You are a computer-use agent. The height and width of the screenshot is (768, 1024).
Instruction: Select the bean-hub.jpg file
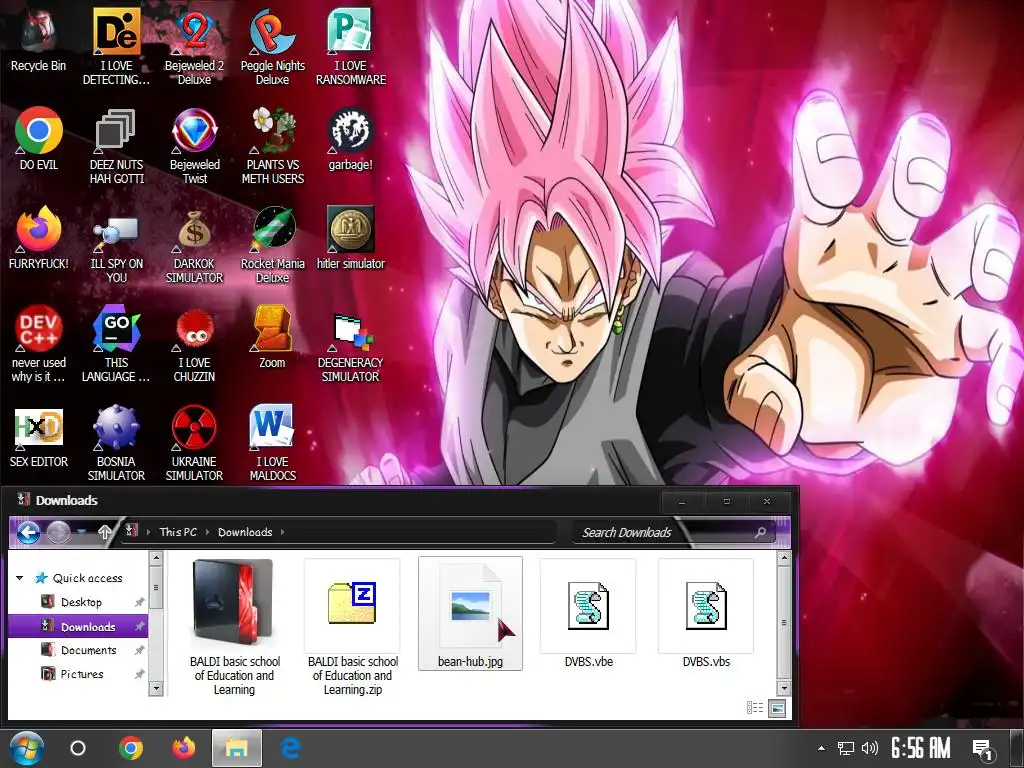click(470, 614)
